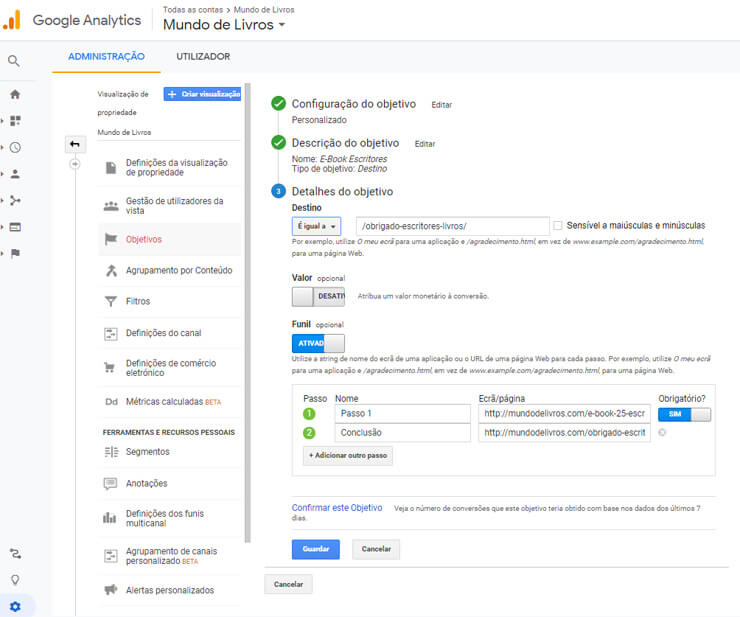
Task: Click the megaphone icon for Alertas personalizados
Action: [111, 590]
